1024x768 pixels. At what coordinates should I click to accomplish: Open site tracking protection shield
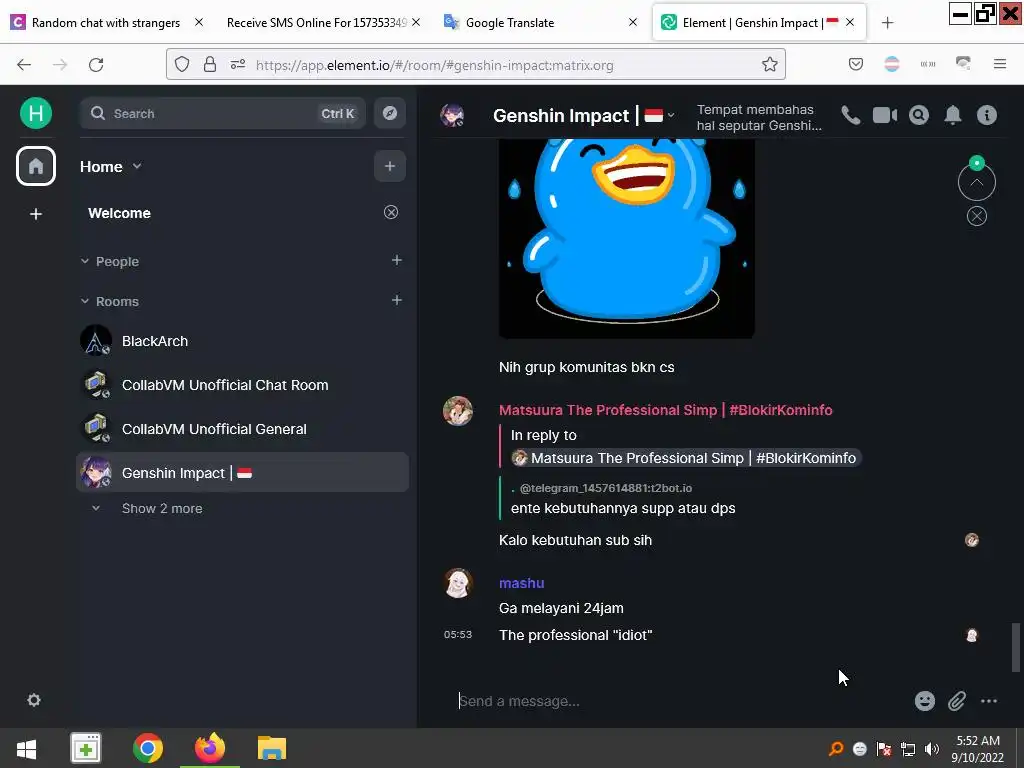[x=182, y=64]
